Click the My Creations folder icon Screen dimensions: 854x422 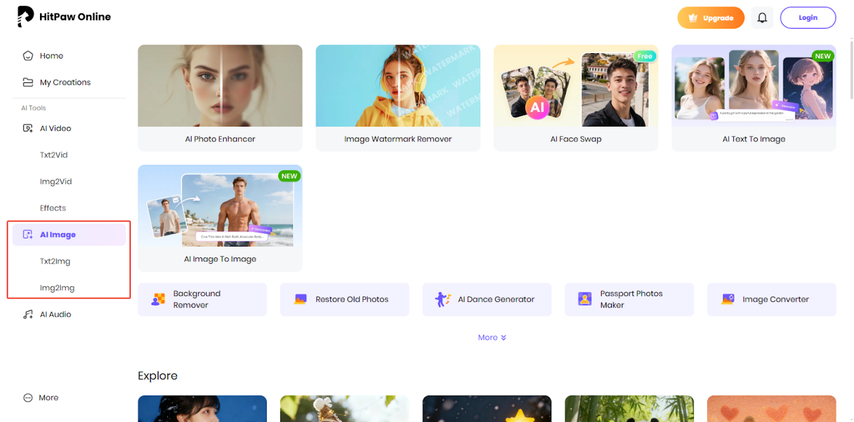[28, 82]
